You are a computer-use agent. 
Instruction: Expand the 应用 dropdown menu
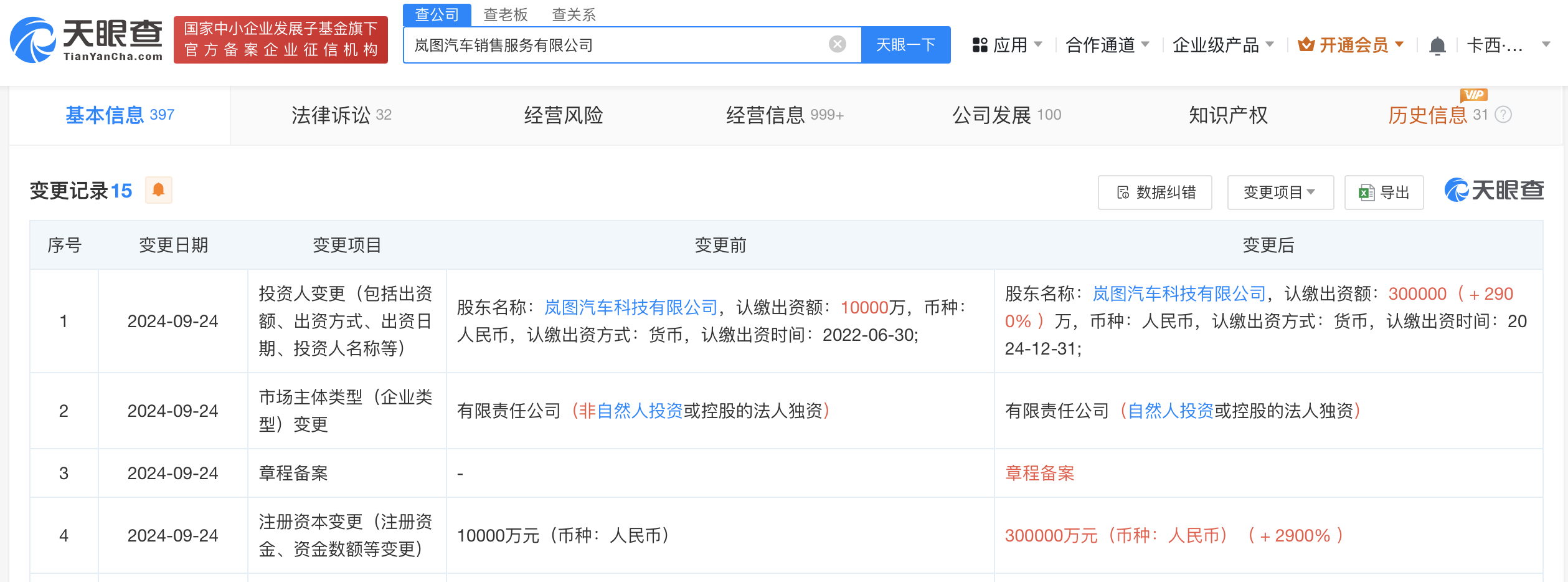(1038, 44)
